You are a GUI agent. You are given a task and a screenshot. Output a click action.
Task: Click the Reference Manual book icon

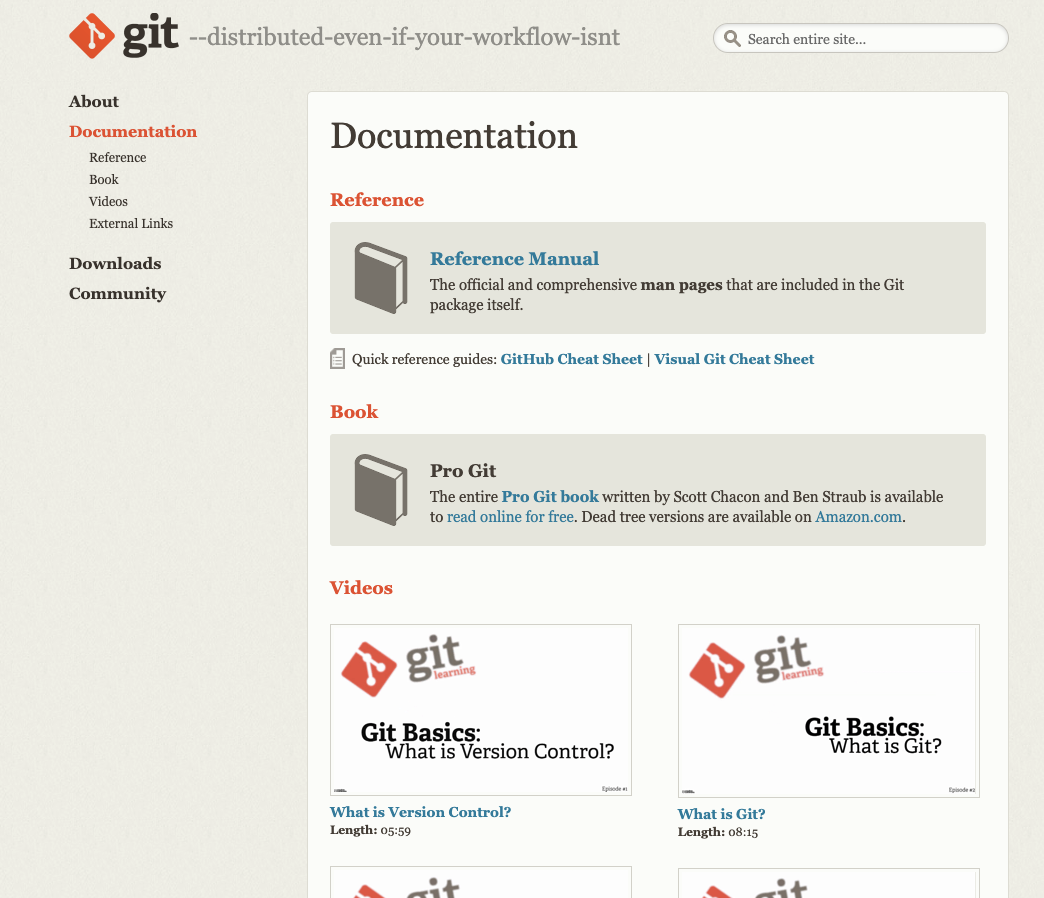(x=381, y=278)
